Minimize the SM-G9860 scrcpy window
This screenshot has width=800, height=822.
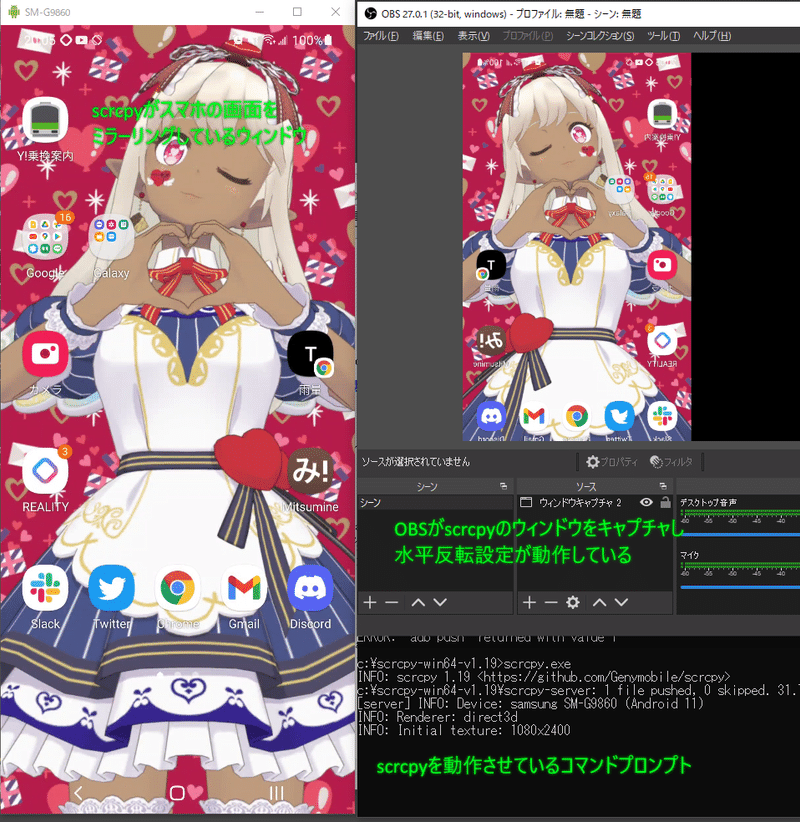click(259, 12)
